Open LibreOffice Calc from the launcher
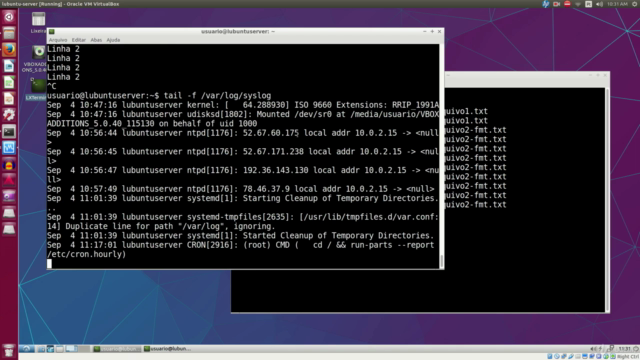Viewport: 640px width, 360px height. (9, 82)
